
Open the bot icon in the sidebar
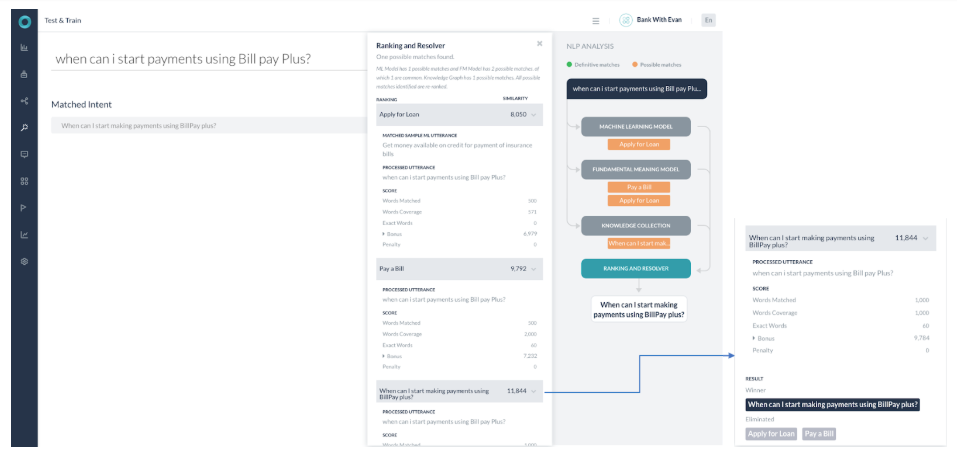(24, 74)
